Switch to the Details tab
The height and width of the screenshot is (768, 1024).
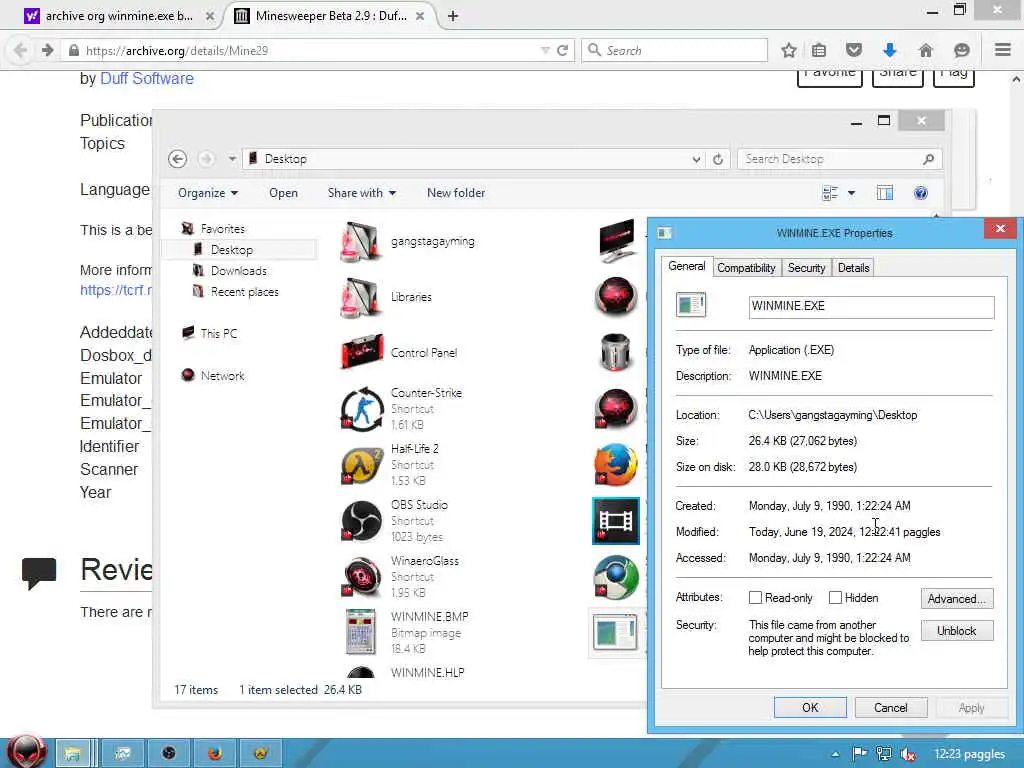pos(853,268)
